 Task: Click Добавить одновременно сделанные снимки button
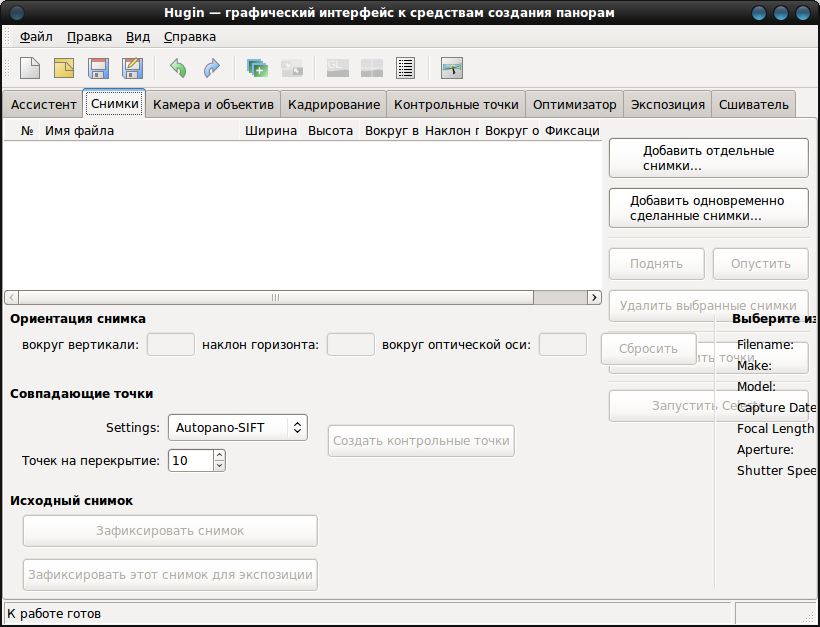click(x=709, y=208)
